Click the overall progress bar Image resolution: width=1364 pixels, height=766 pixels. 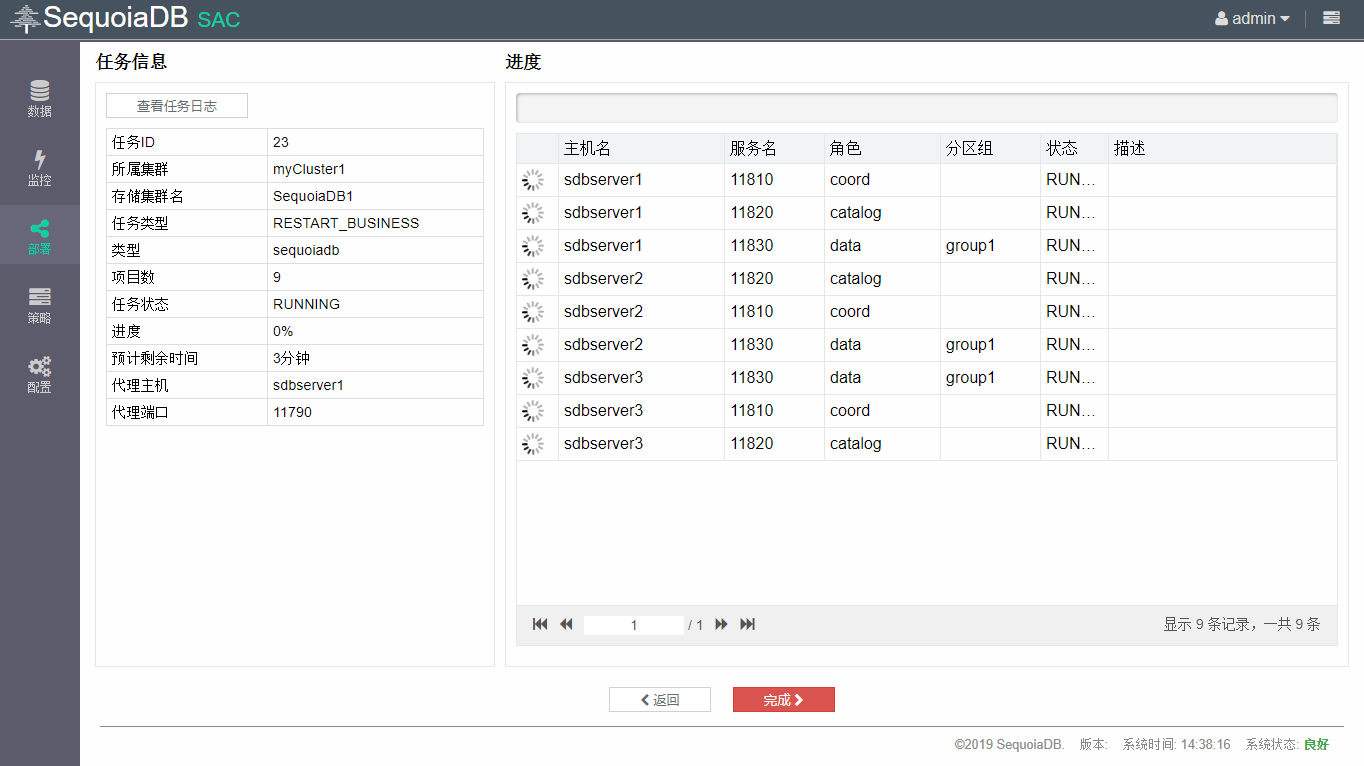point(926,108)
